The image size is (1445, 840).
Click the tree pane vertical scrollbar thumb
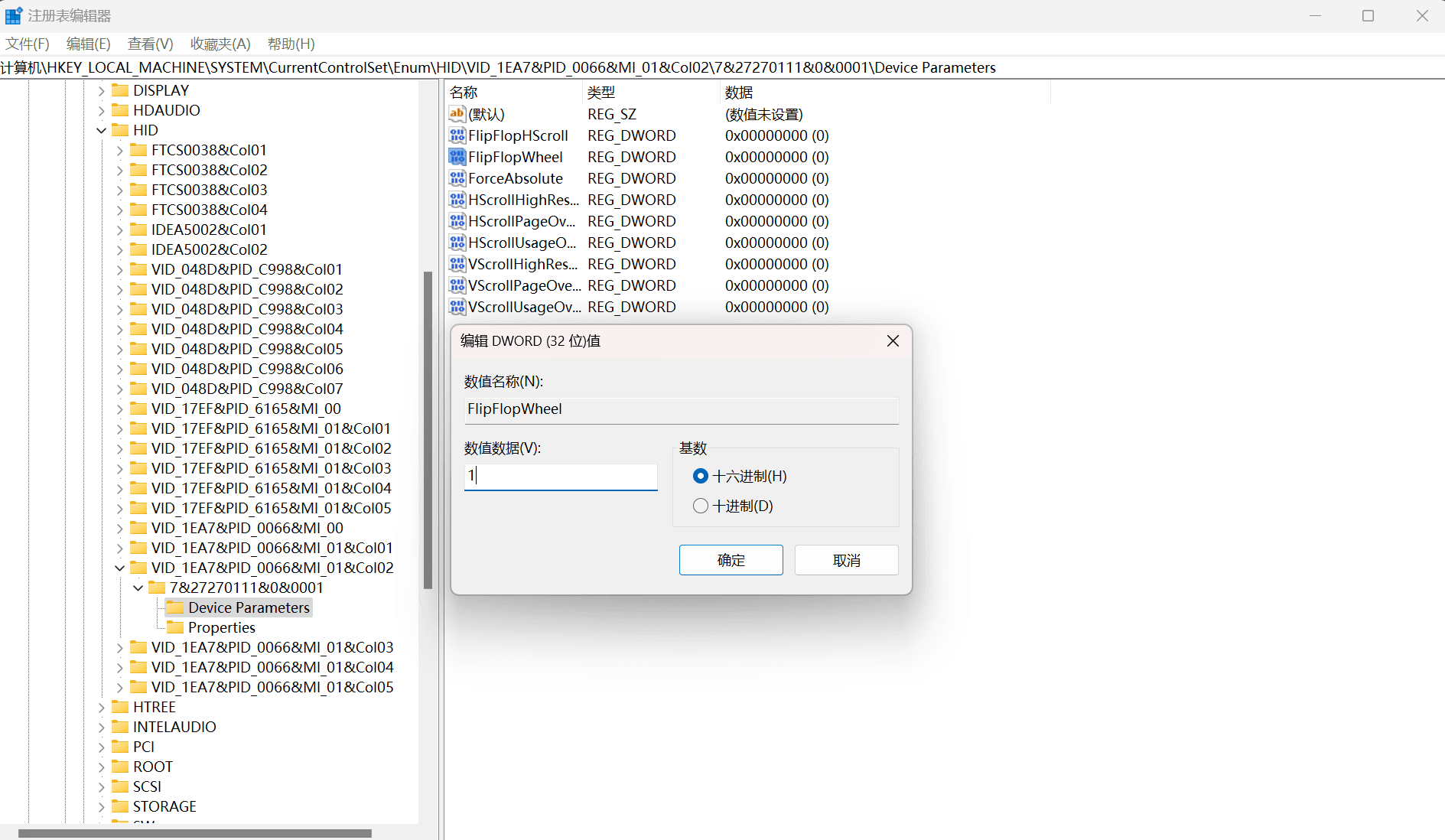(428, 428)
